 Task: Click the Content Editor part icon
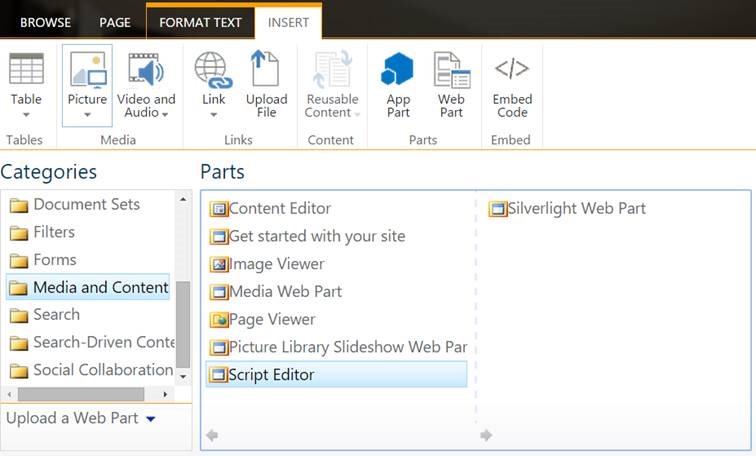pyautogui.click(x=219, y=209)
